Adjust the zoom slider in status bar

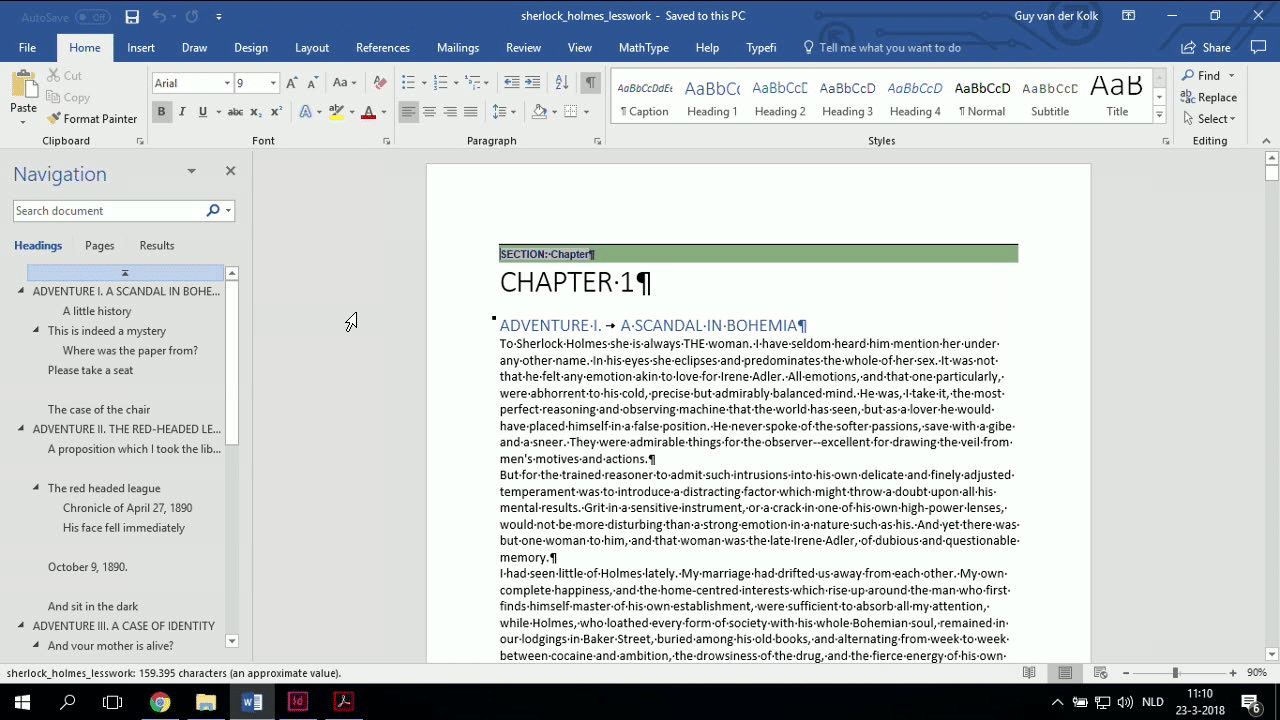tap(1175, 673)
